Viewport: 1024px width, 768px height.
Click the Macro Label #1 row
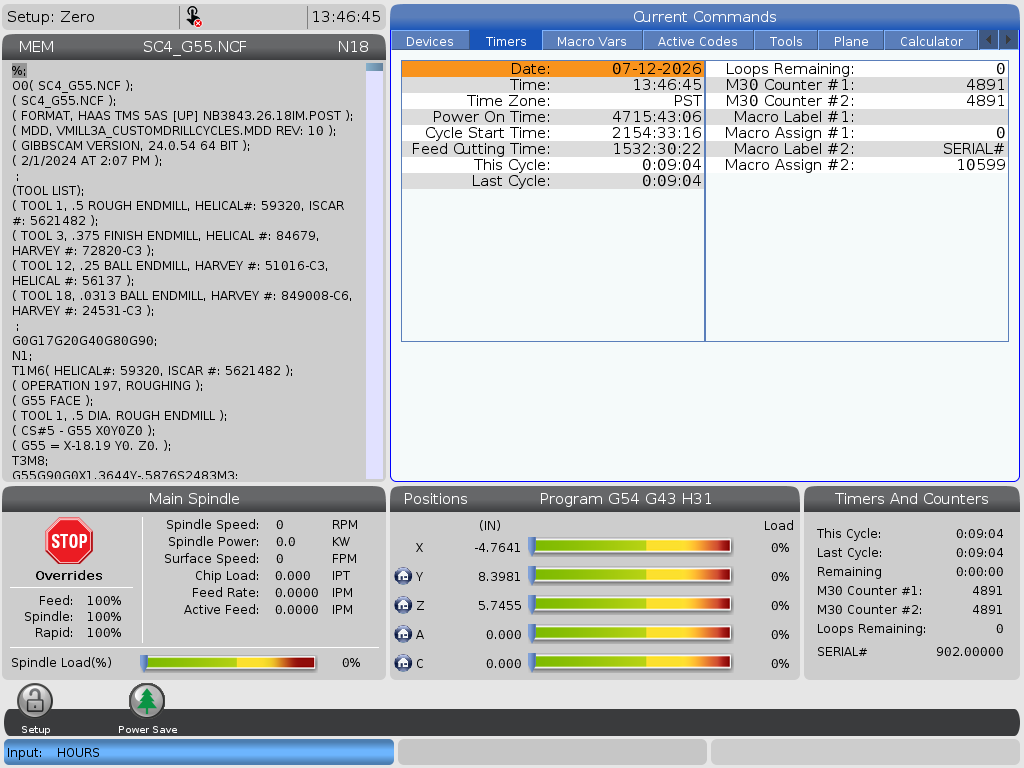pos(857,117)
